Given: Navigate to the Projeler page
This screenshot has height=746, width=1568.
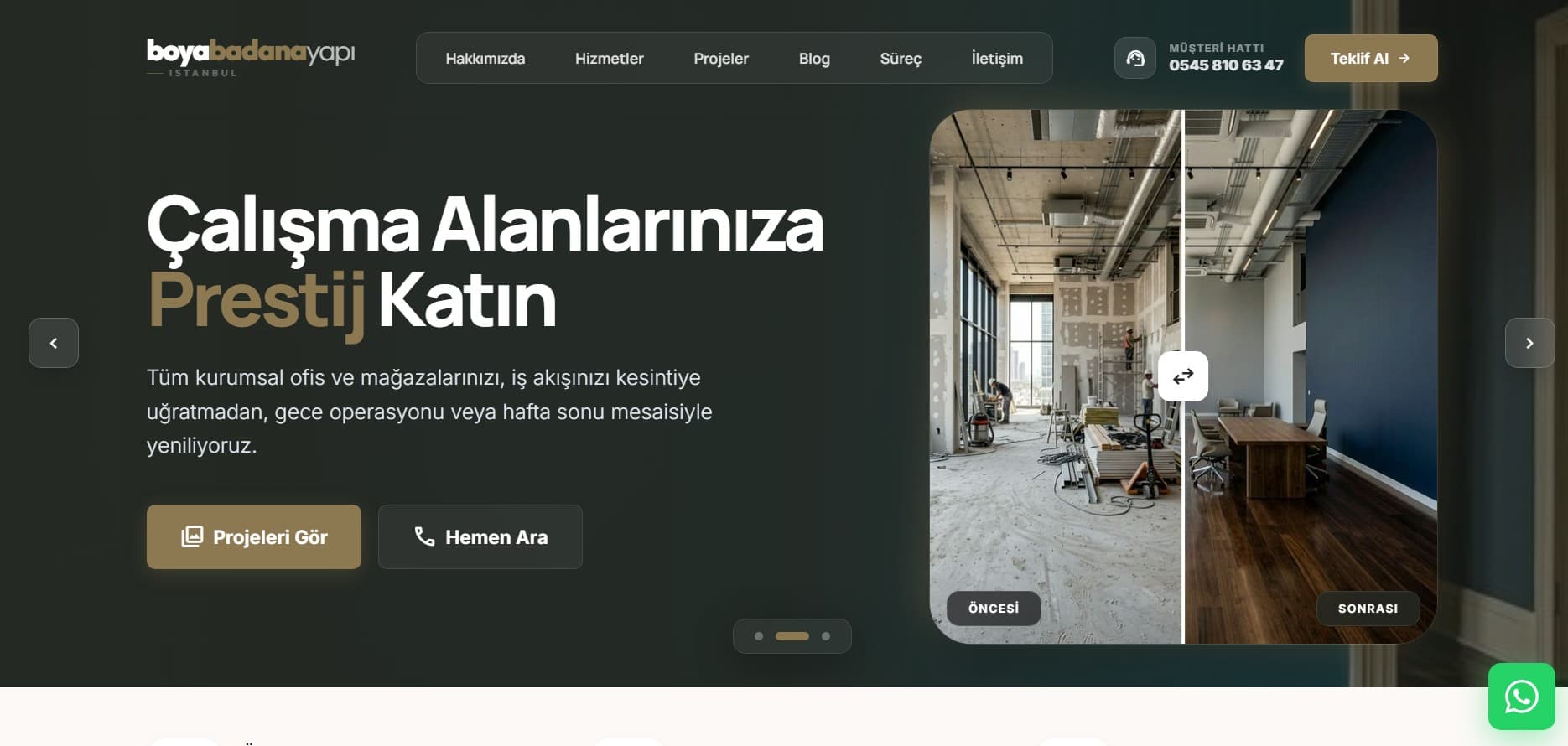Looking at the screenshot, I should (x=720, y=59).
